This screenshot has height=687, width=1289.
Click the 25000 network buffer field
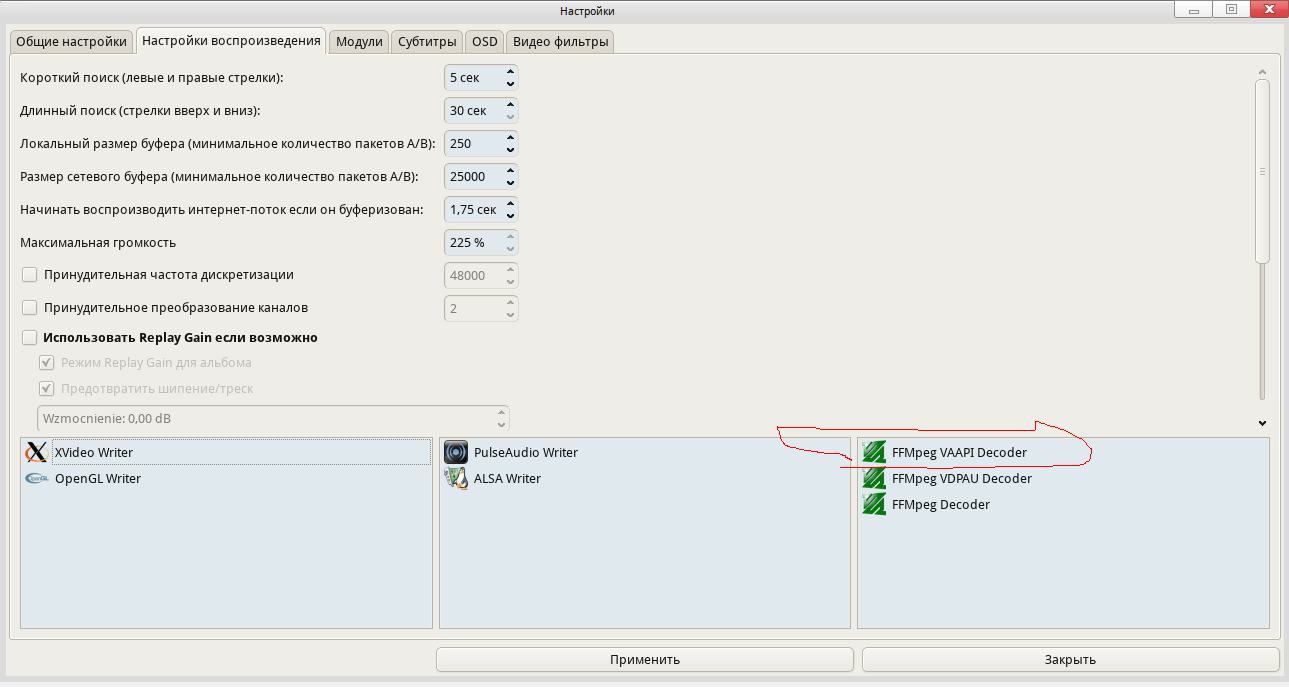point(481,176)
